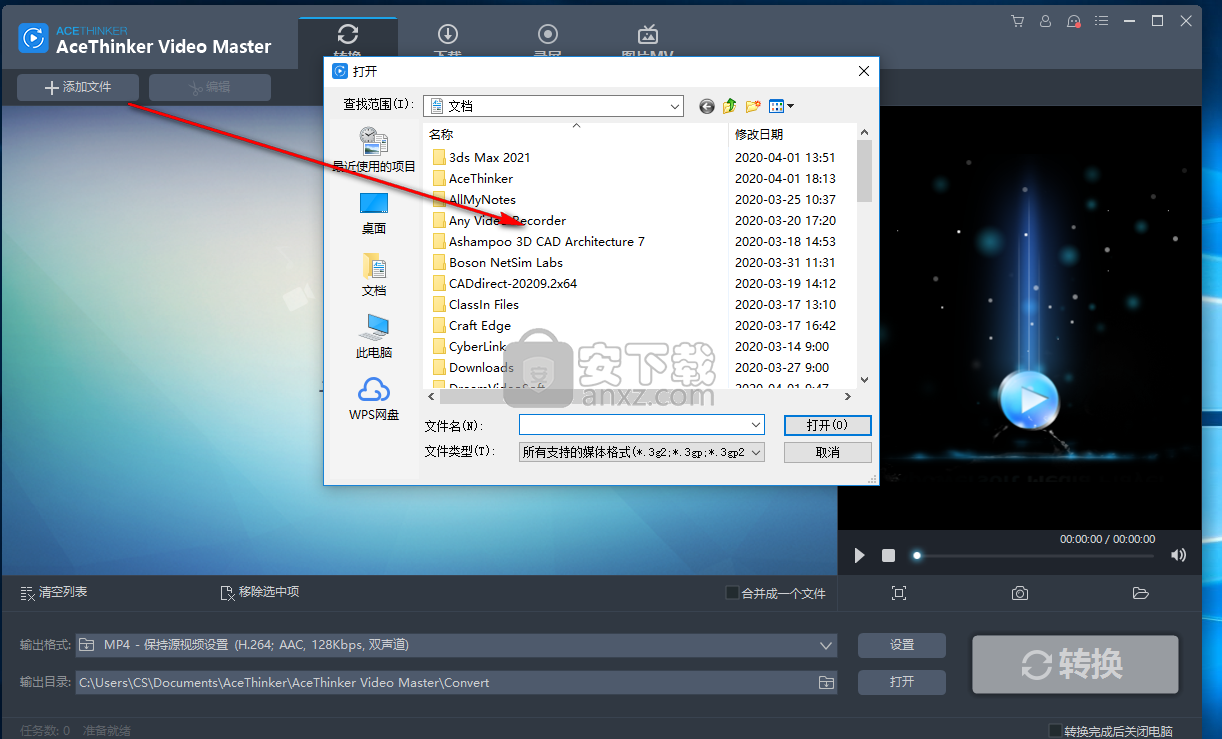
Task: Open the 下载 (Download) tab
Action: pyautogui.click(x=448, y=42)
